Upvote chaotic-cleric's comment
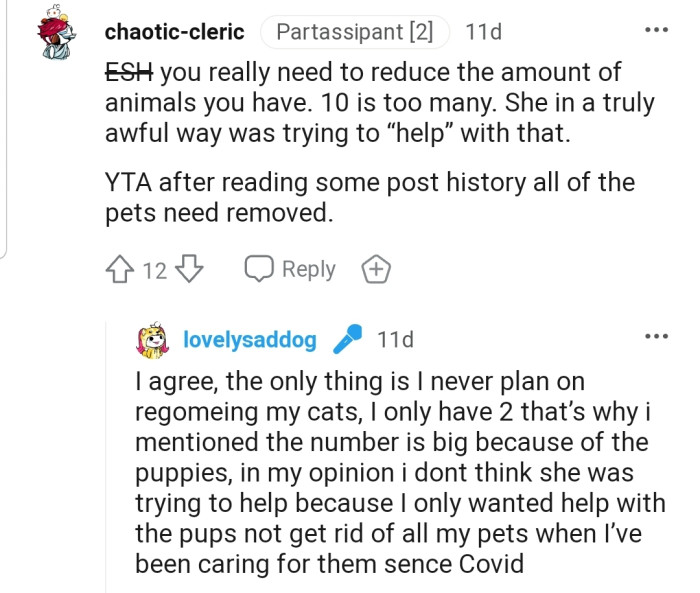 coord(118,269)
